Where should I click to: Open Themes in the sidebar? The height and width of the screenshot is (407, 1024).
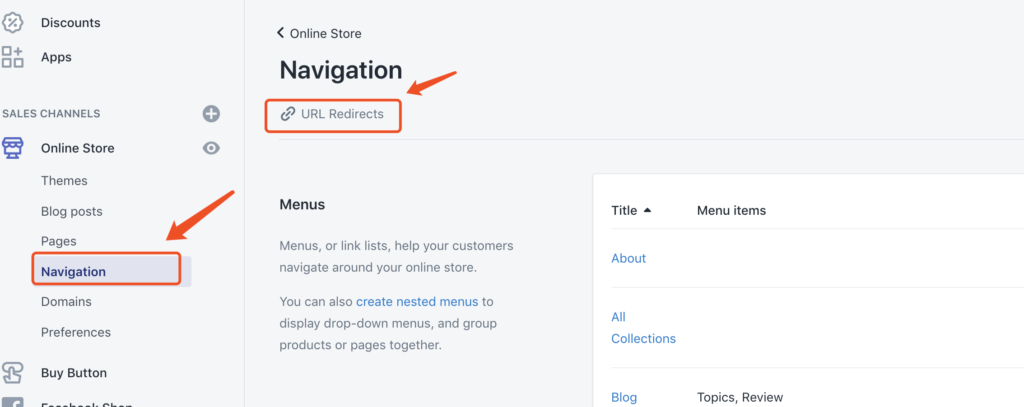point(64,181)
